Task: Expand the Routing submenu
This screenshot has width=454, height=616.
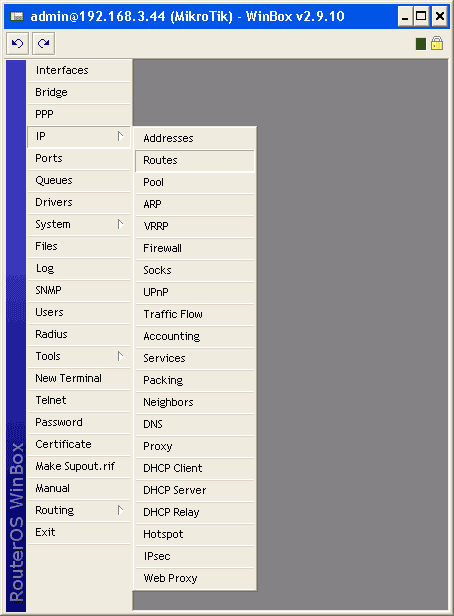Action: coord(79,510)
